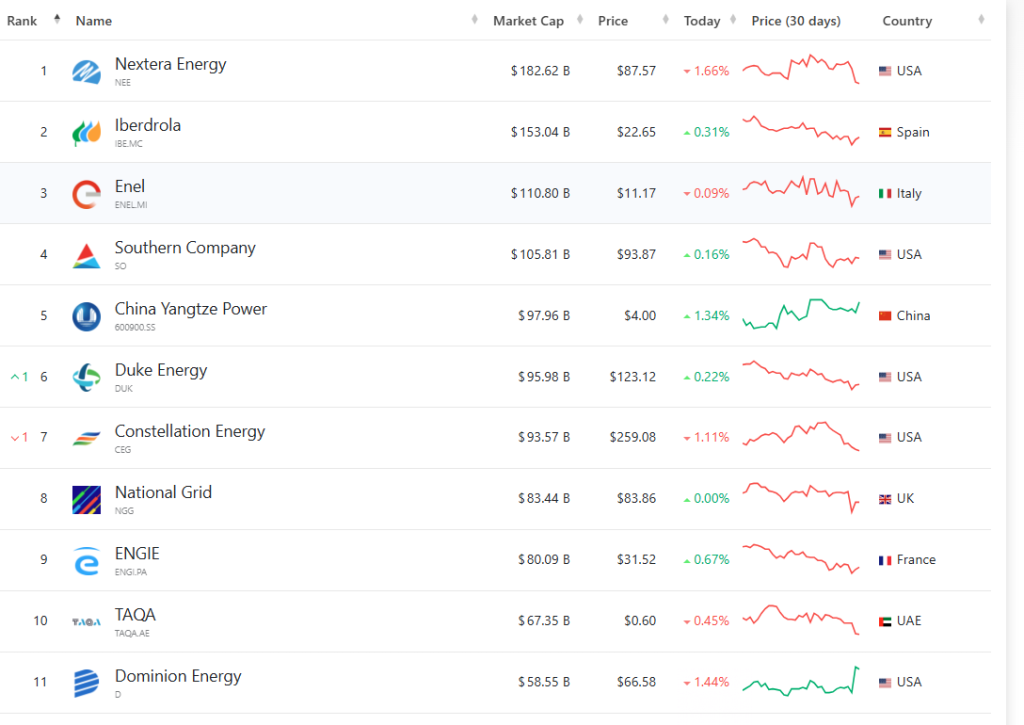Open the Southern Company link
Screen dimensions: 1024x725
[x=185, y=248]
